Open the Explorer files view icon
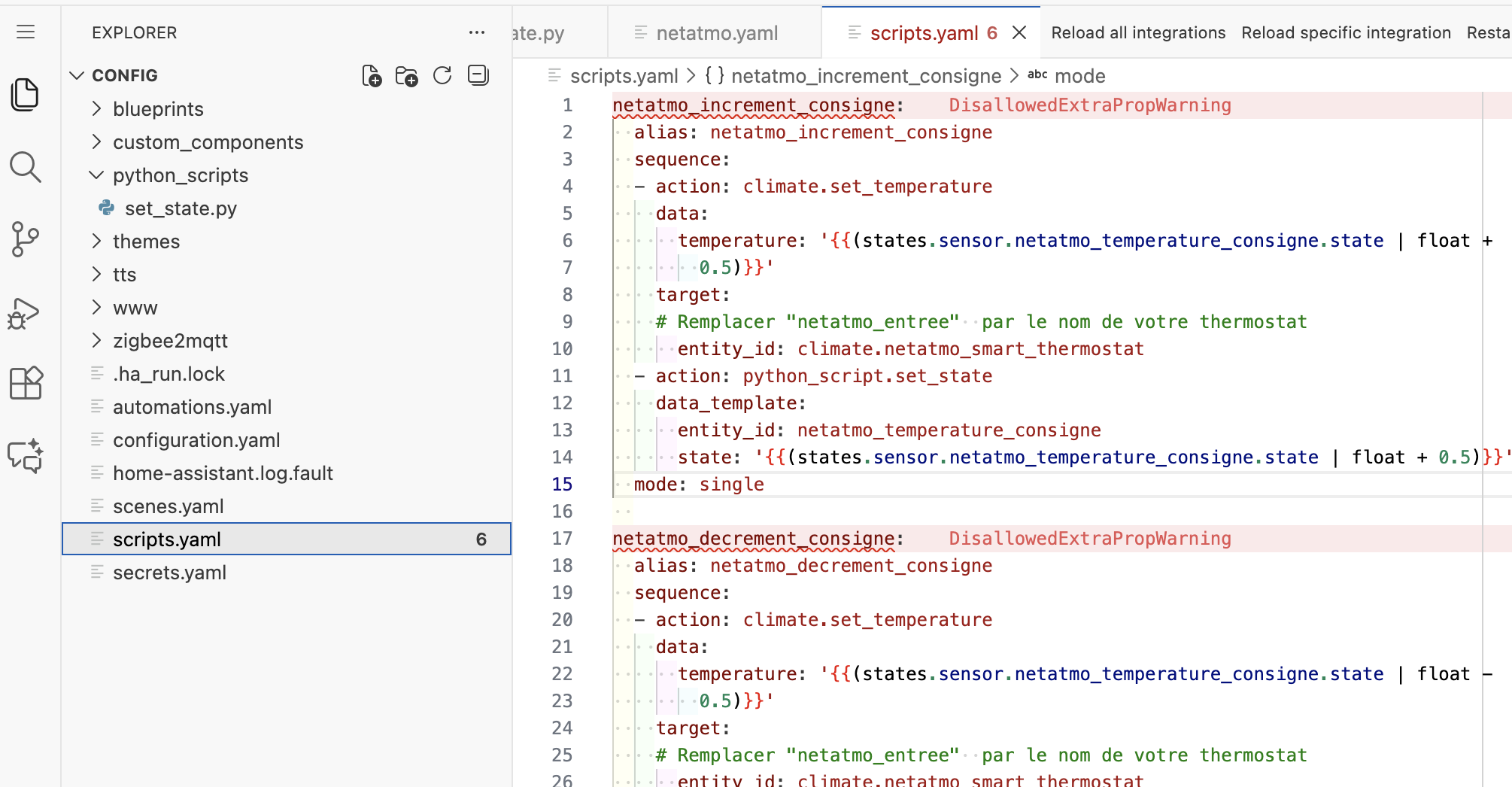The width and height of the screenshot is (1512, 787). coord(26,94)
